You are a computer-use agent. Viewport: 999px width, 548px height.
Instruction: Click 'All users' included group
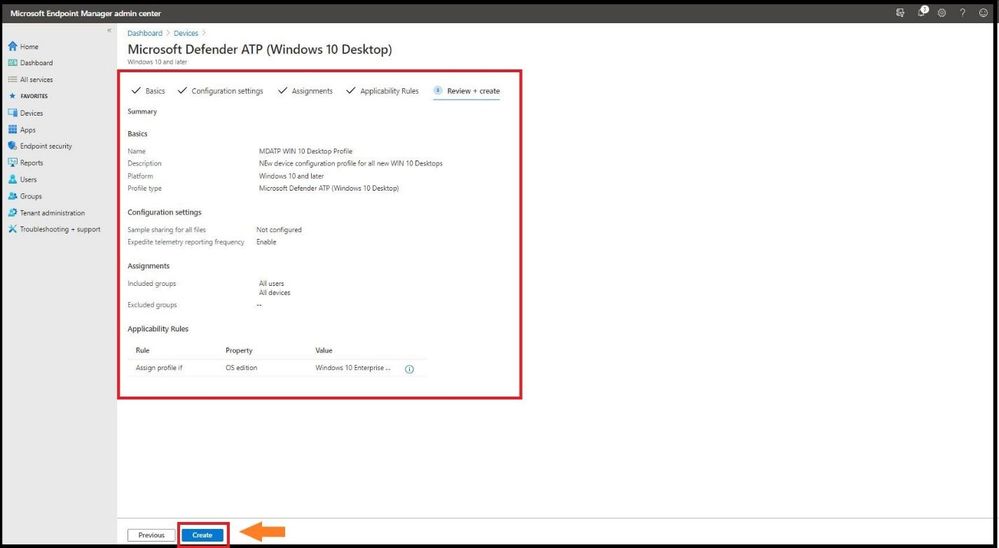pos(271,284)
